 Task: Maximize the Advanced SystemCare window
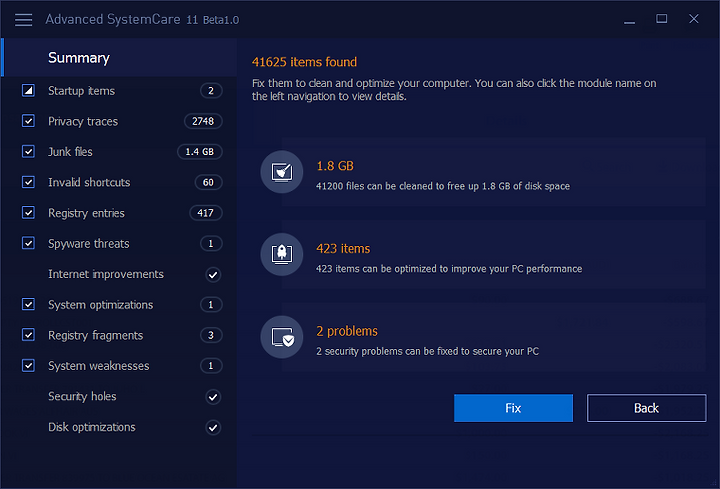click(661, 19)
